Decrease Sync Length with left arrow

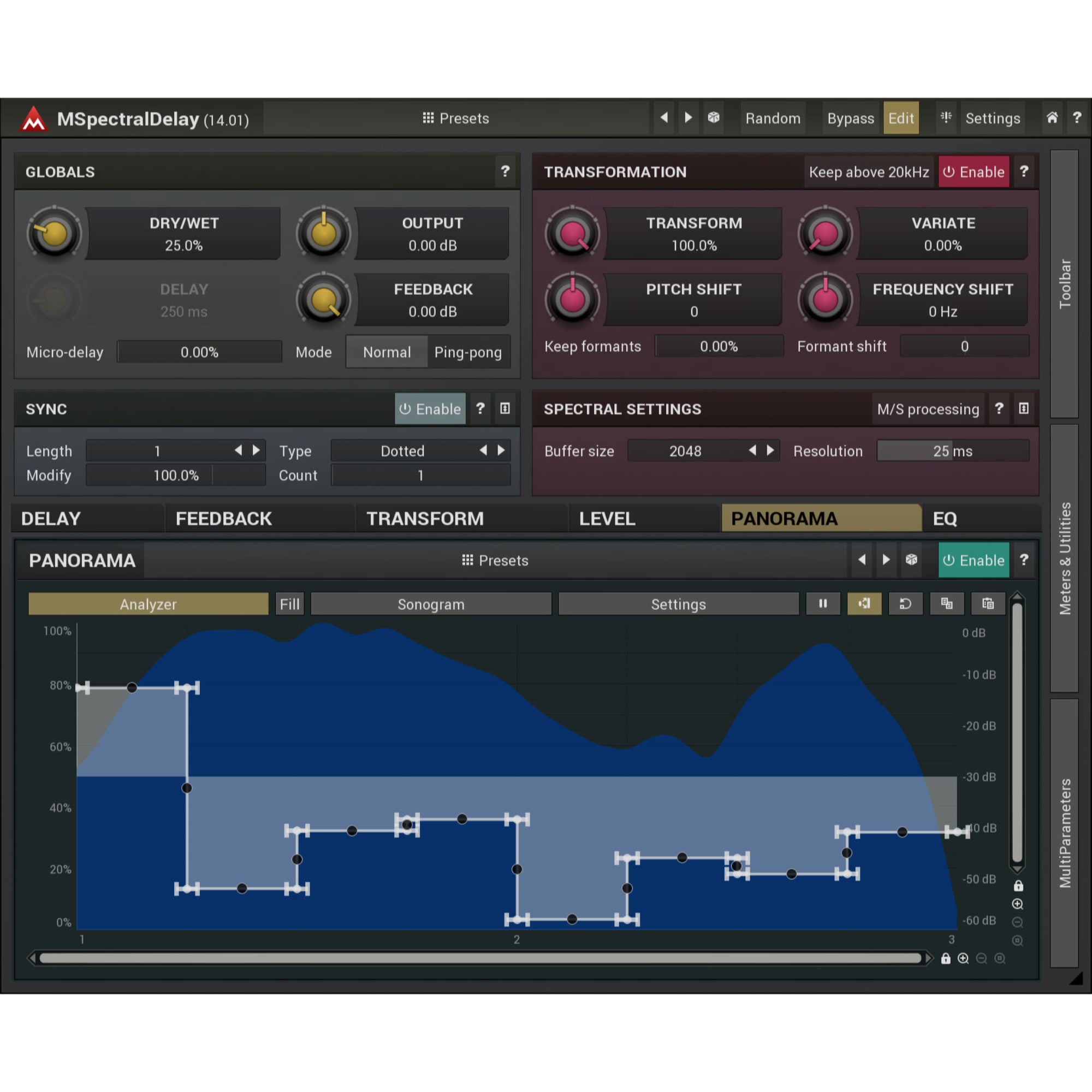click(238, 450)
